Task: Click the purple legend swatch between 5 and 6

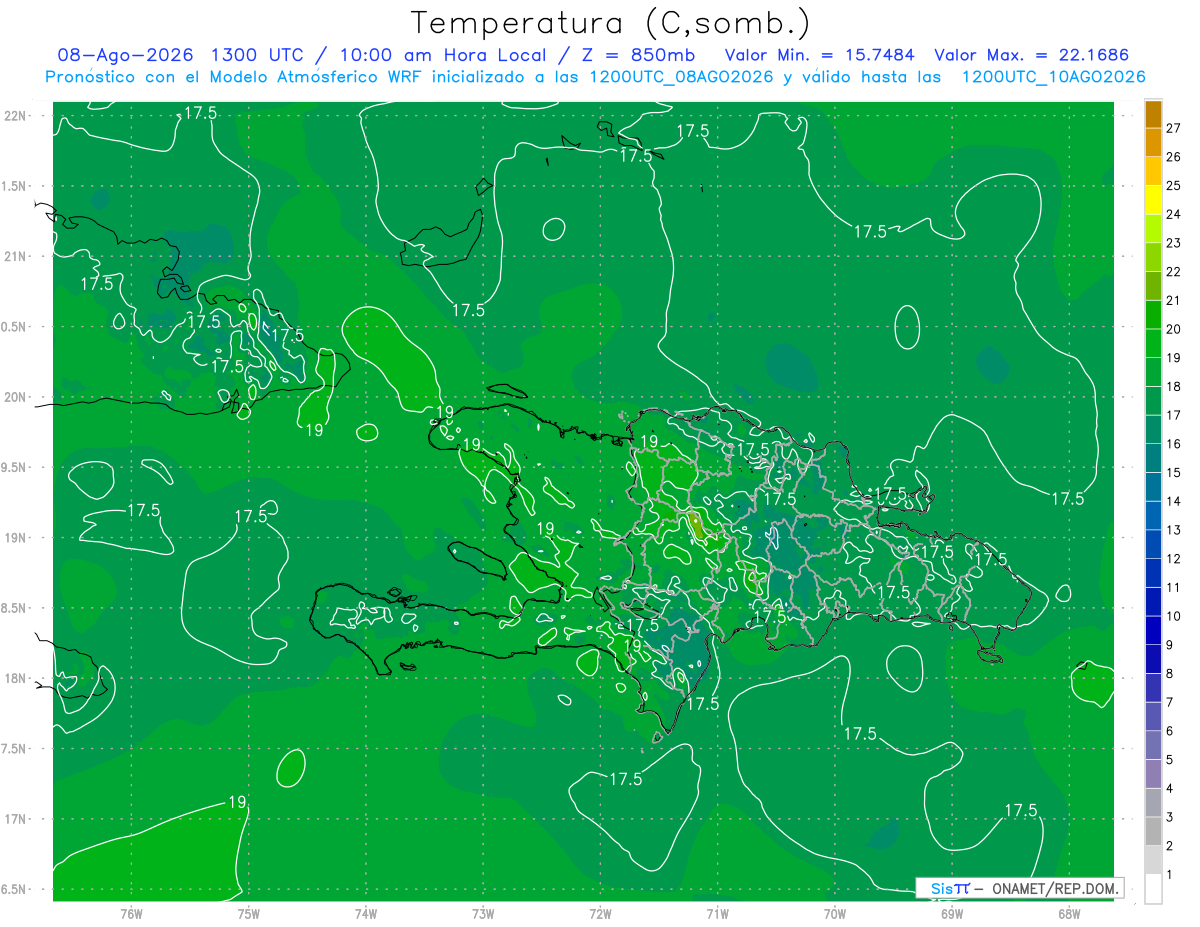Action: tap(1153, 746)
